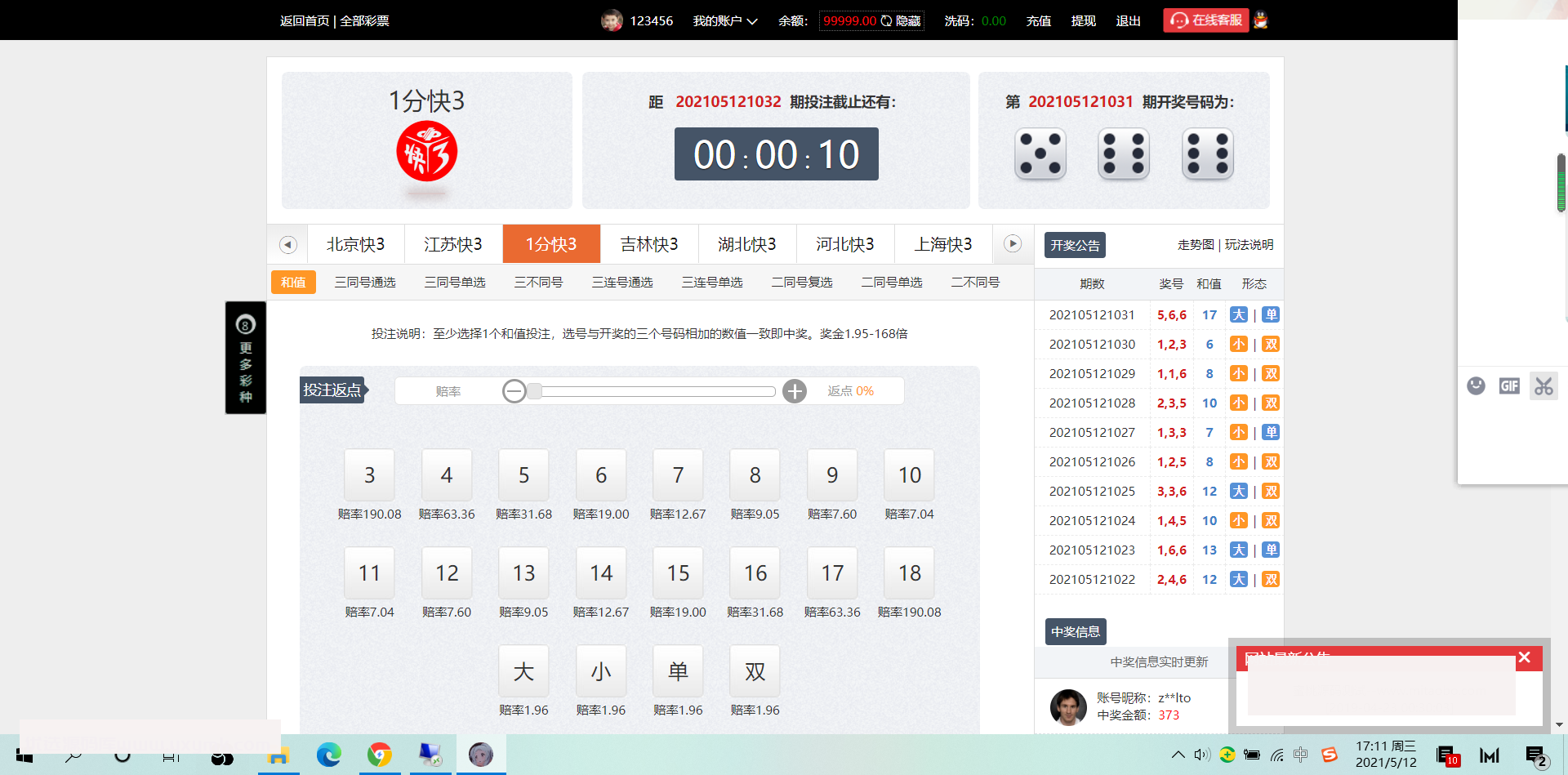Select the 三同号通选 play type tab

(365, 283)
